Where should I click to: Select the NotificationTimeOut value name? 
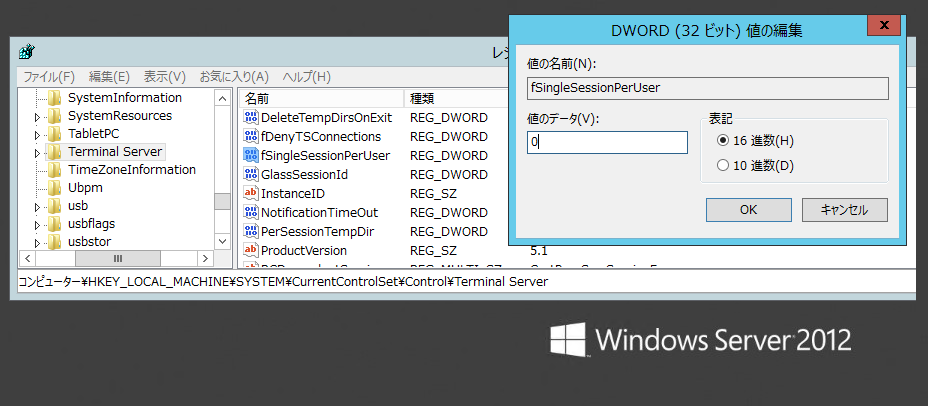pos(320,212)
